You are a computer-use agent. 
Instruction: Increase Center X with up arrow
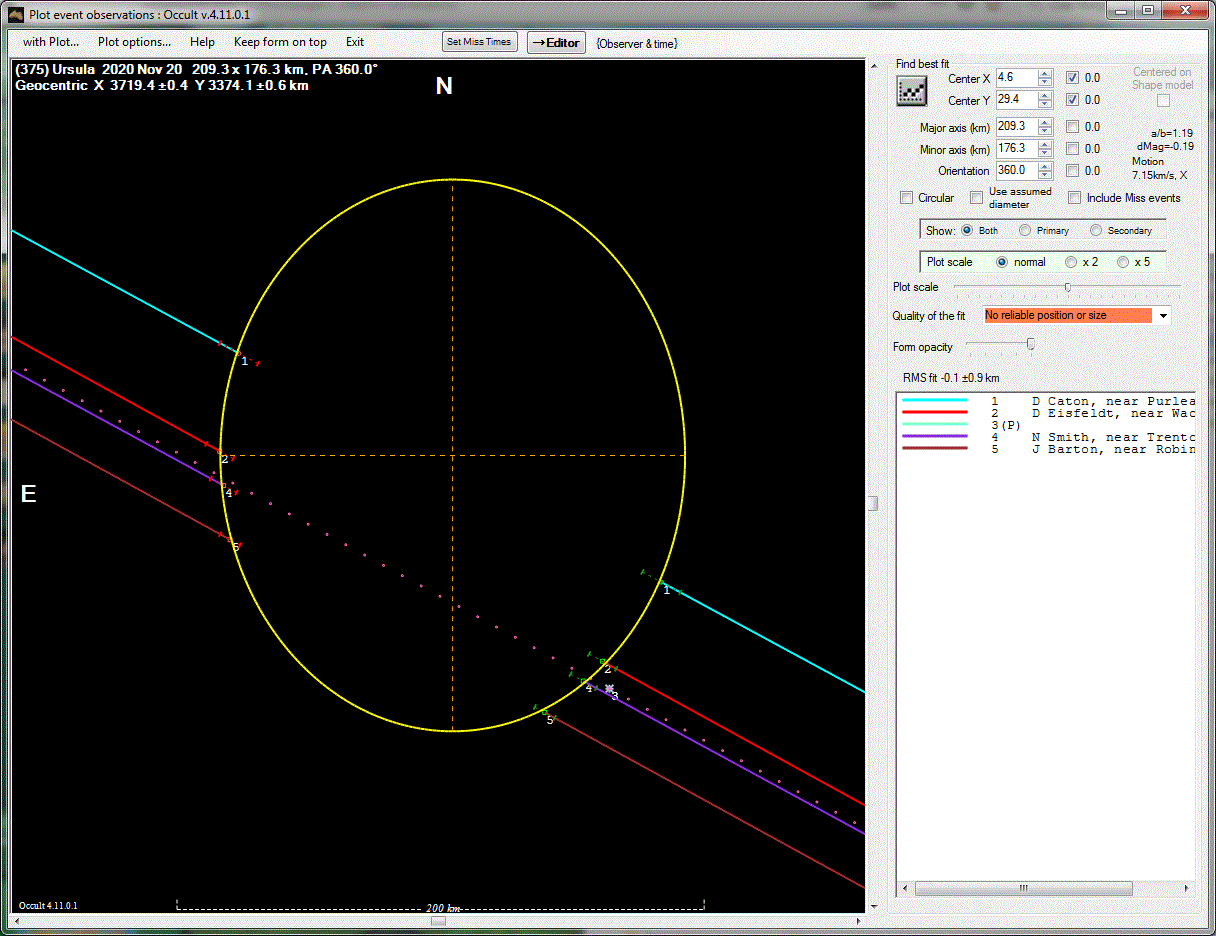coord(1045,74)
